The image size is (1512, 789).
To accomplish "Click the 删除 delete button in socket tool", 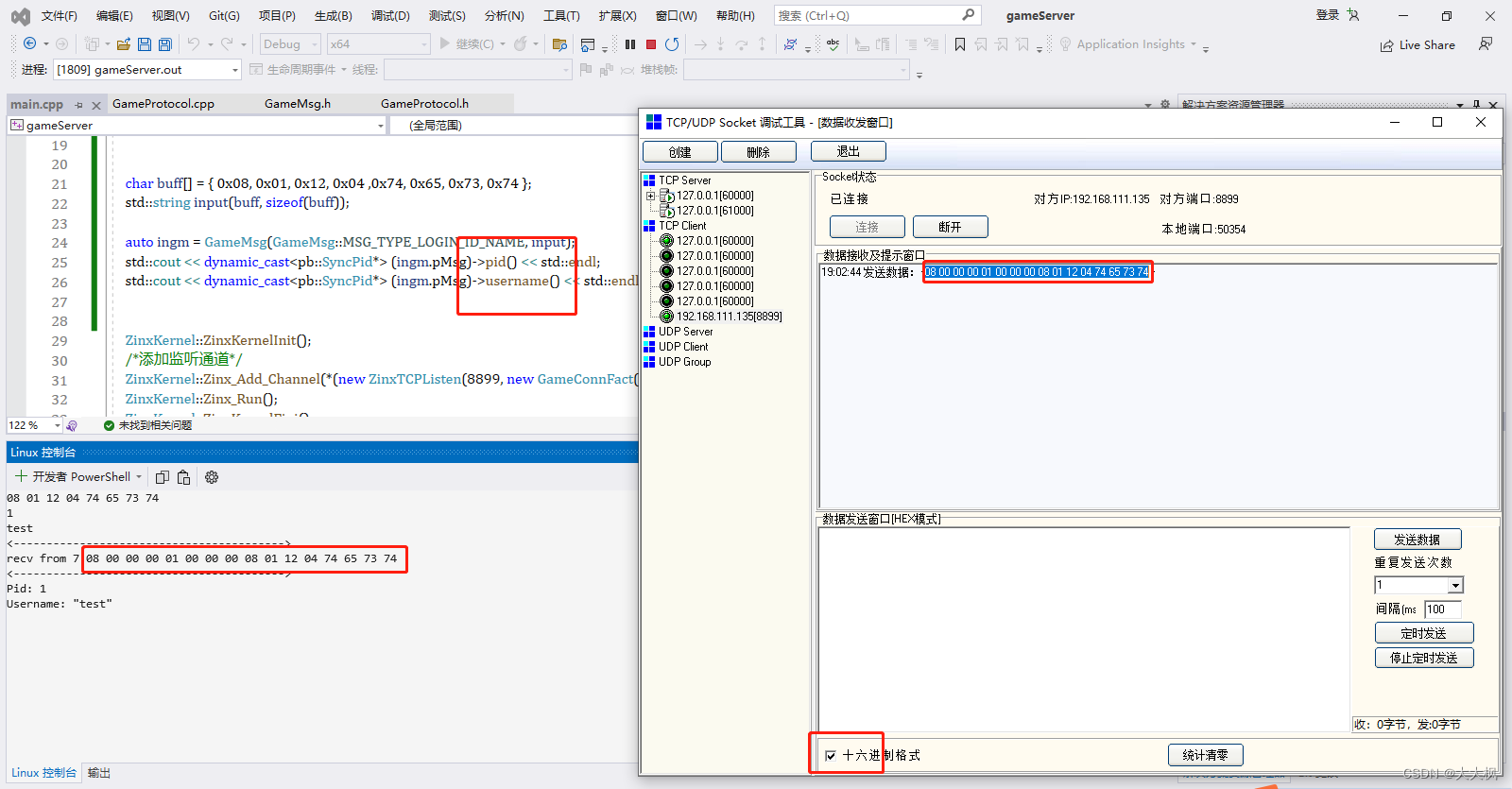I will tap(758, 152).
